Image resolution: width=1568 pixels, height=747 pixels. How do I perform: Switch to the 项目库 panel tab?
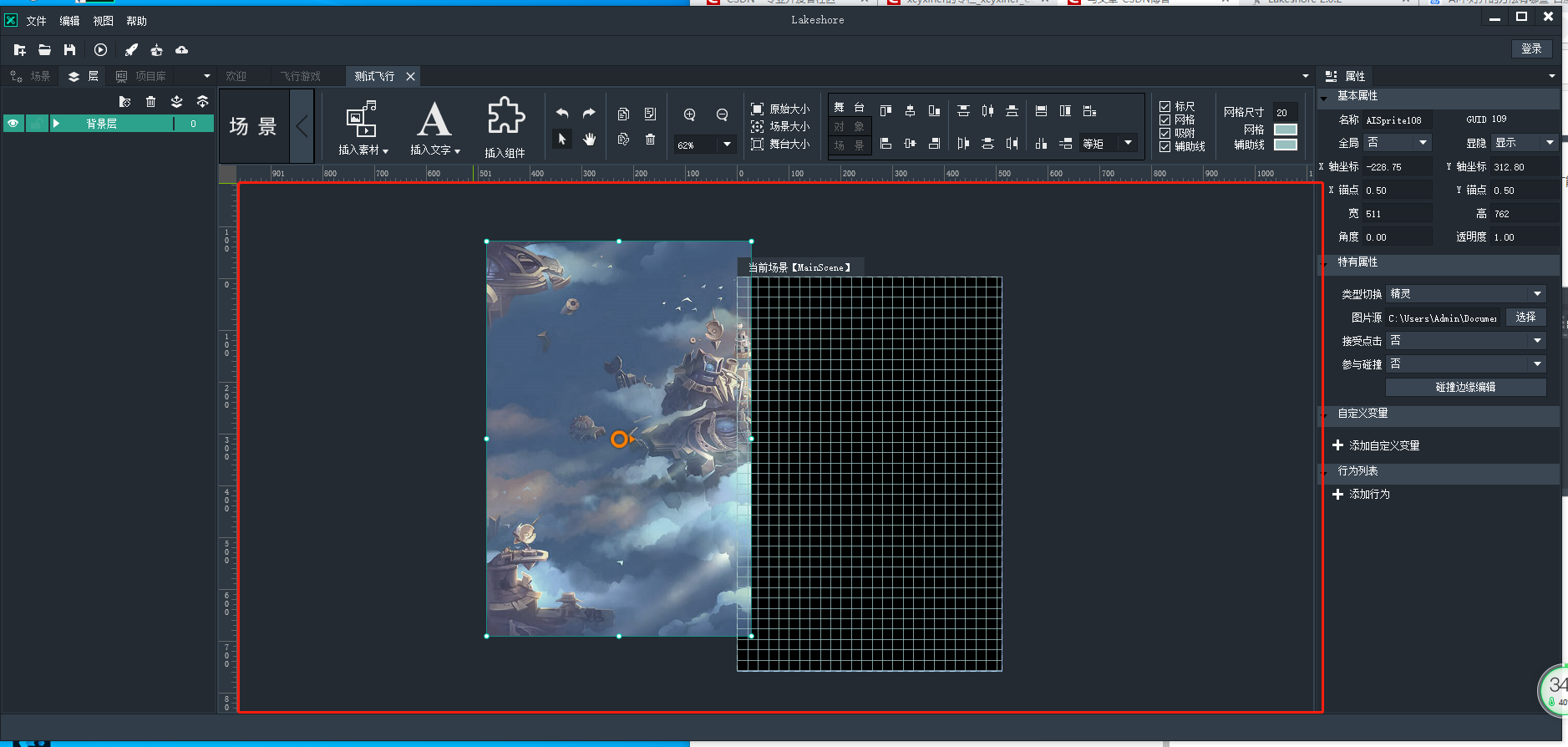click(141, 76)
